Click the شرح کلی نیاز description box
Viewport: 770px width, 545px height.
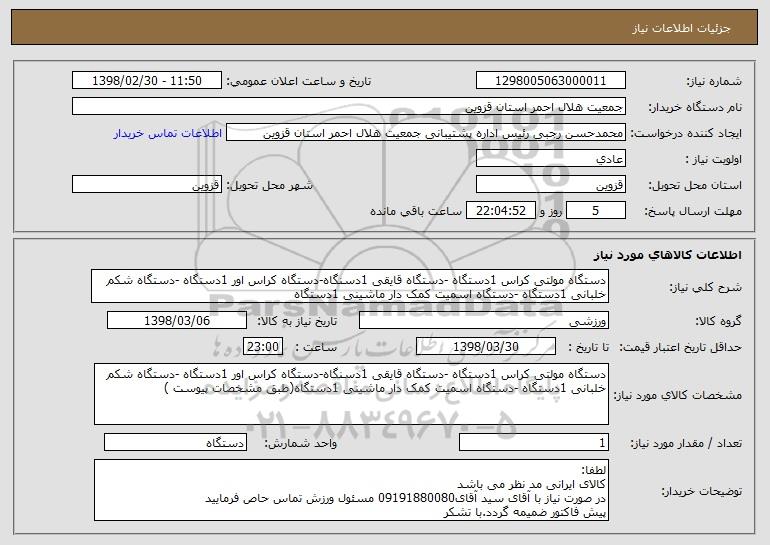coord(350,286)
